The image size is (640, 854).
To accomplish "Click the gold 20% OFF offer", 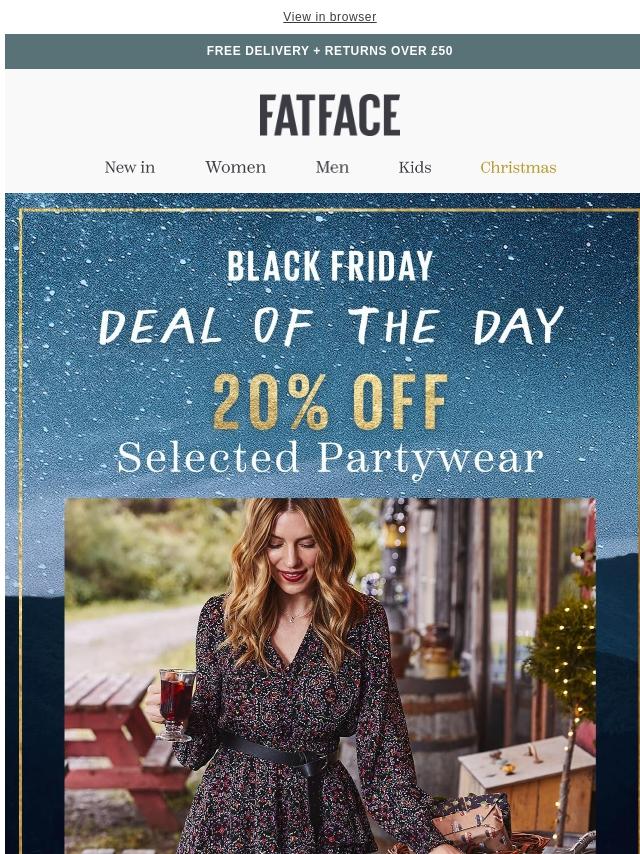I will (x=331, y=401).
